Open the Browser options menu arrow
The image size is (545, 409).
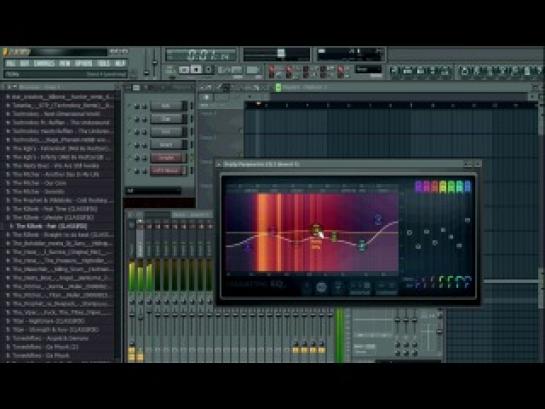(x=9, y=87)
